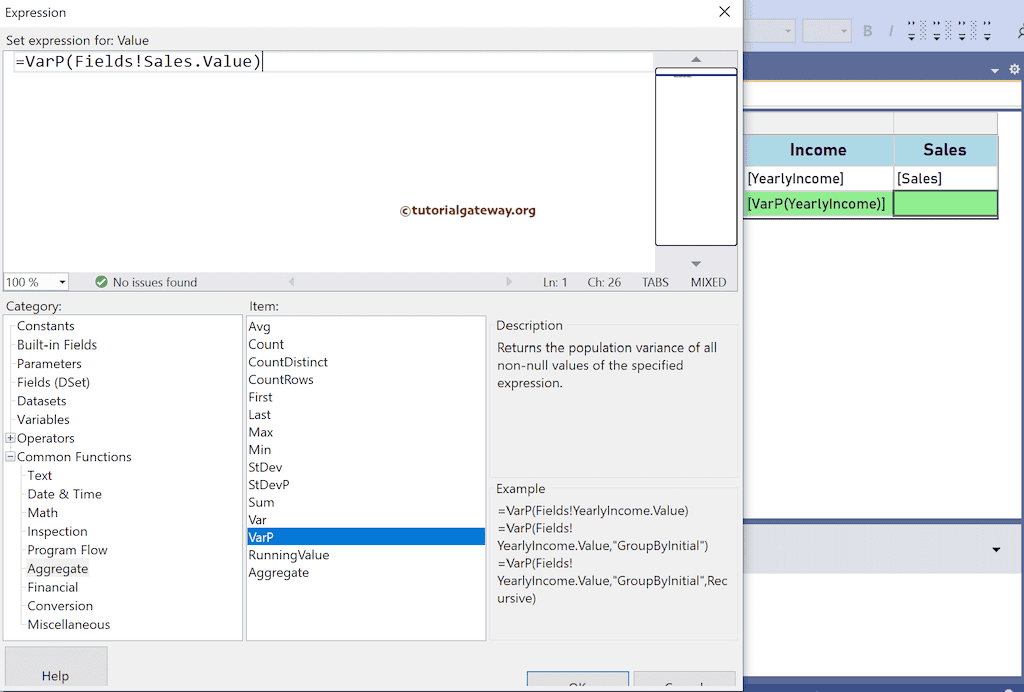Click the right navigation arrow in the status bar
Screen dimensions: 1024x692
[x=509, y=282]
